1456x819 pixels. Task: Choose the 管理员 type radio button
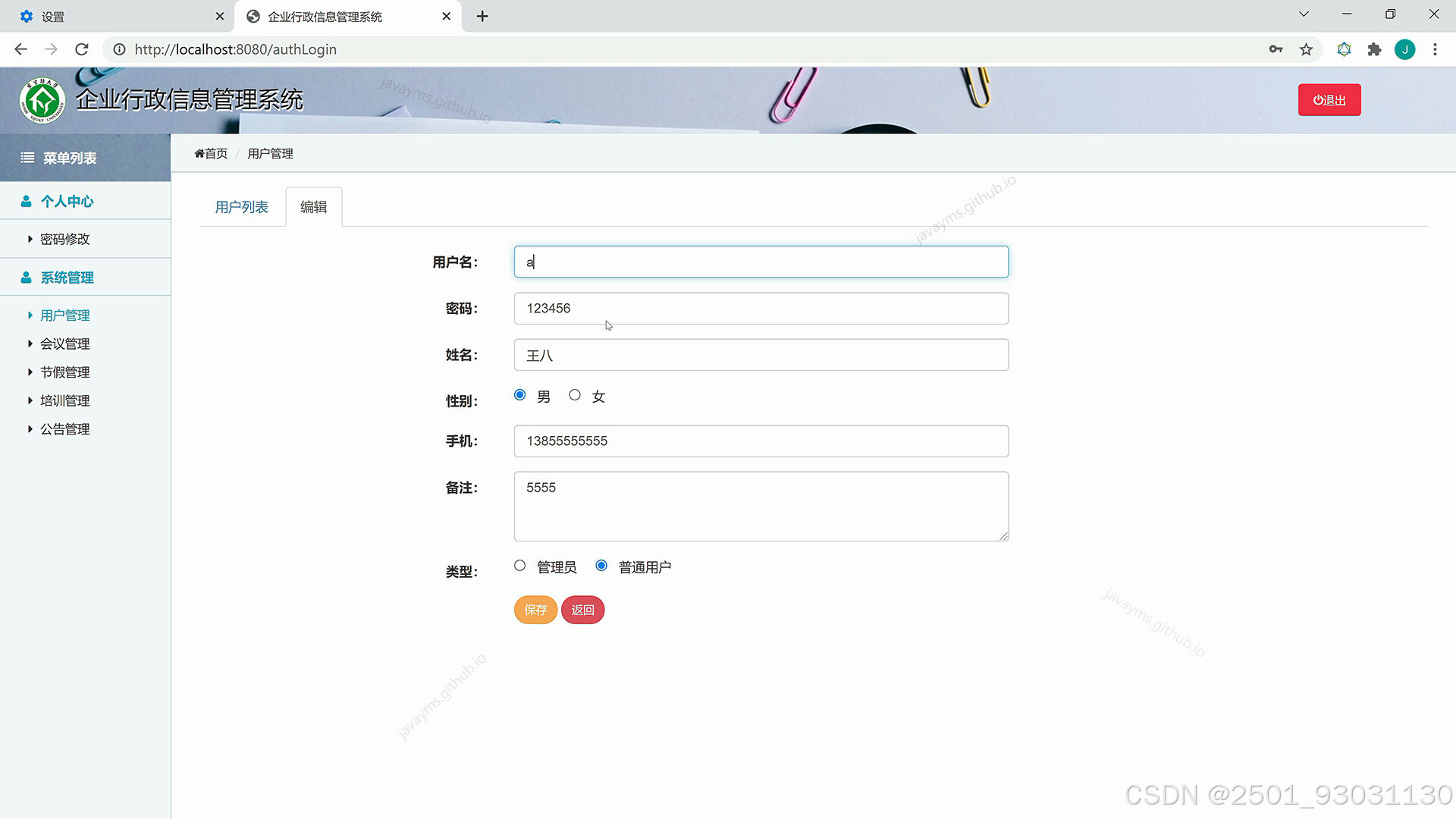519,566
